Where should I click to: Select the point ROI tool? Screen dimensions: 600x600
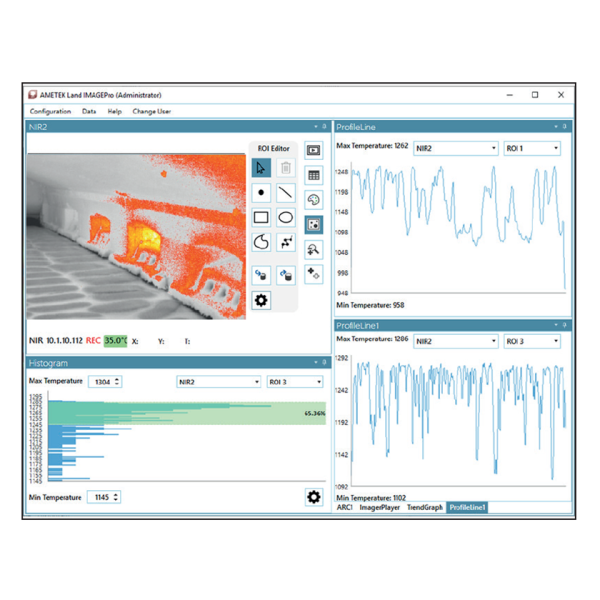(261, 193)
